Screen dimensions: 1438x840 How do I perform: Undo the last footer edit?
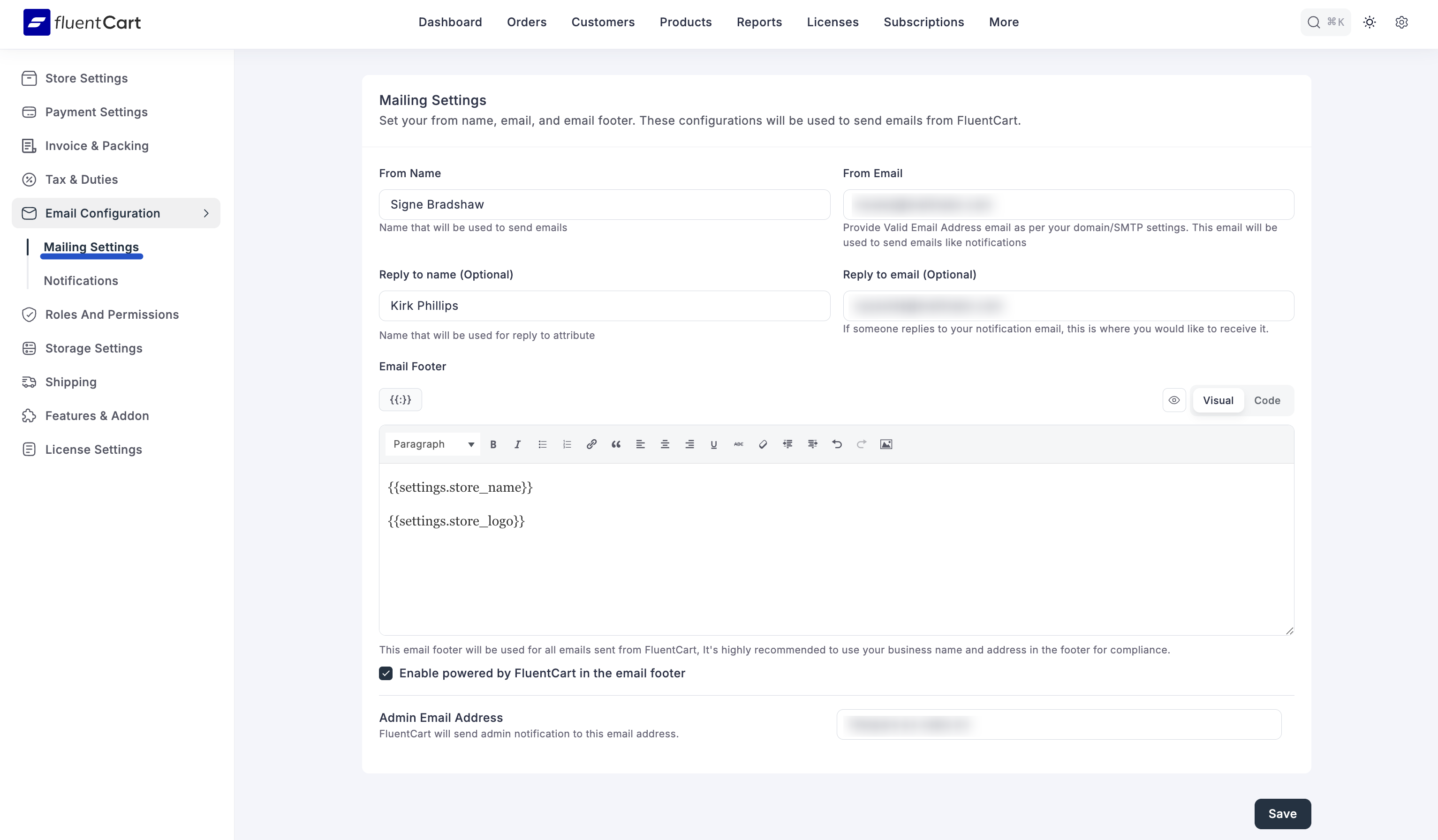click(837, 444)
